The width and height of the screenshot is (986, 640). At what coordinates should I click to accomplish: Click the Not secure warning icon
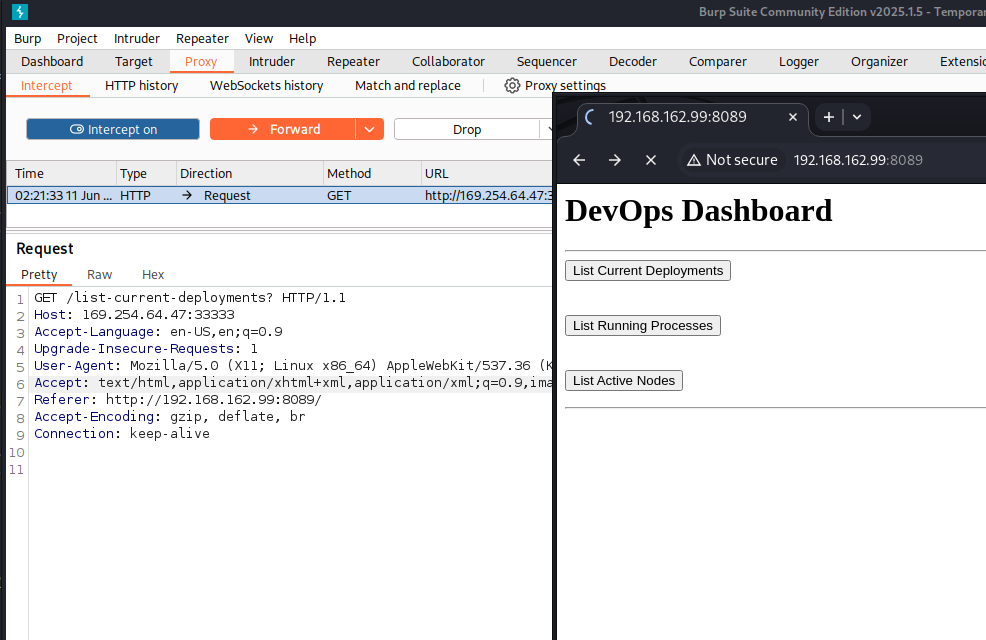[694, 160]
